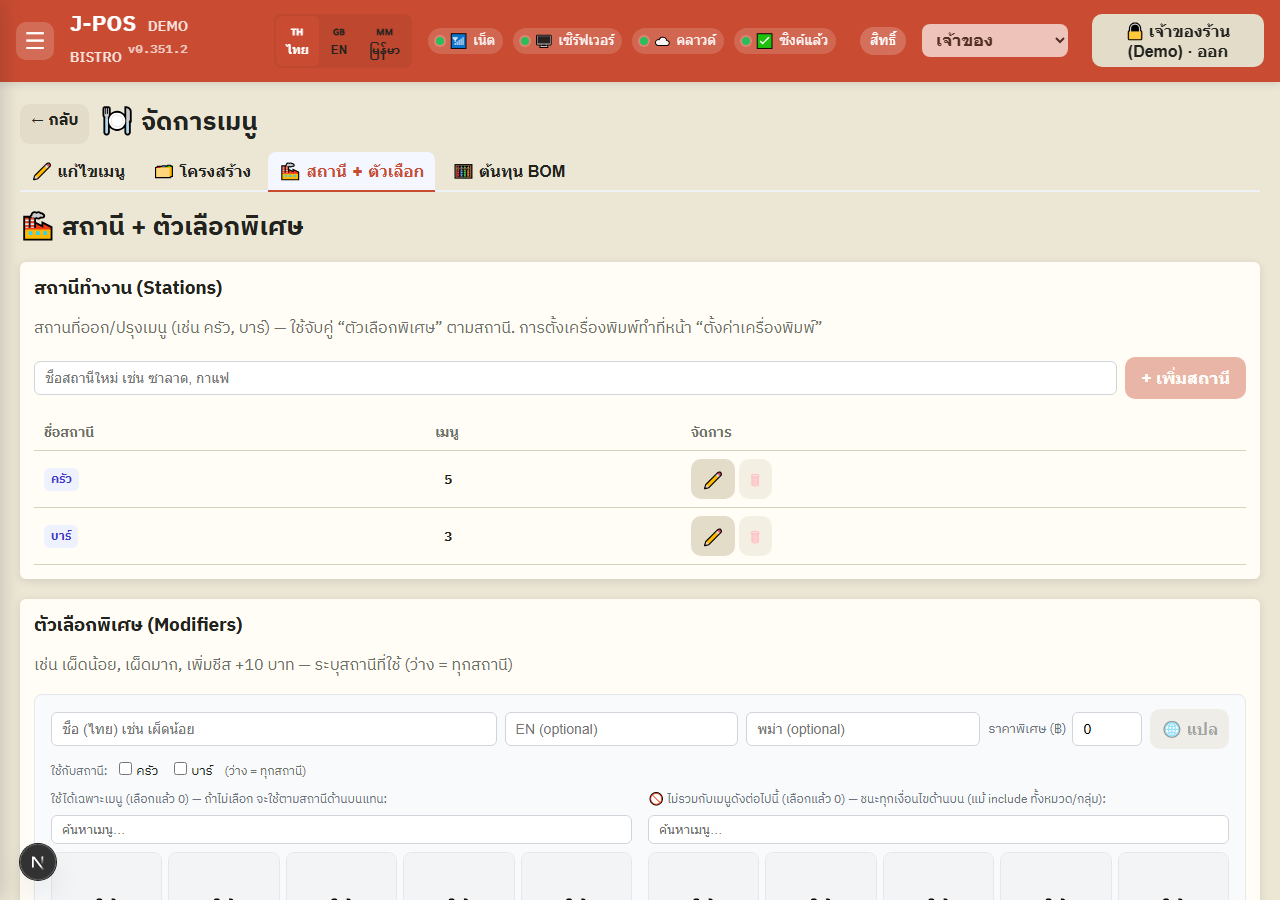Focus the menu search under ใช้ได้เฉพาะเมนู
This screenshot has height=900, width=1280.
341,829
